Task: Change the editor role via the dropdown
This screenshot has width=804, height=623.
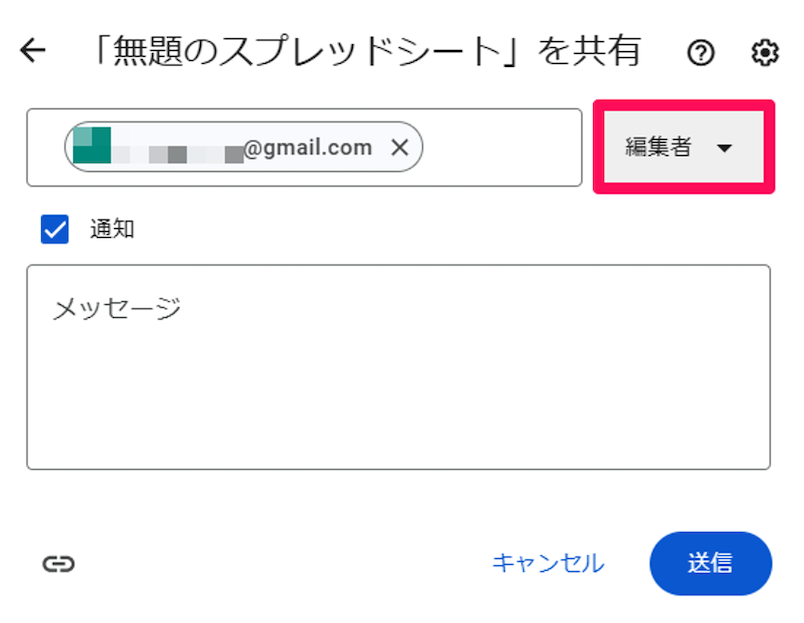Action: point(683,147)
